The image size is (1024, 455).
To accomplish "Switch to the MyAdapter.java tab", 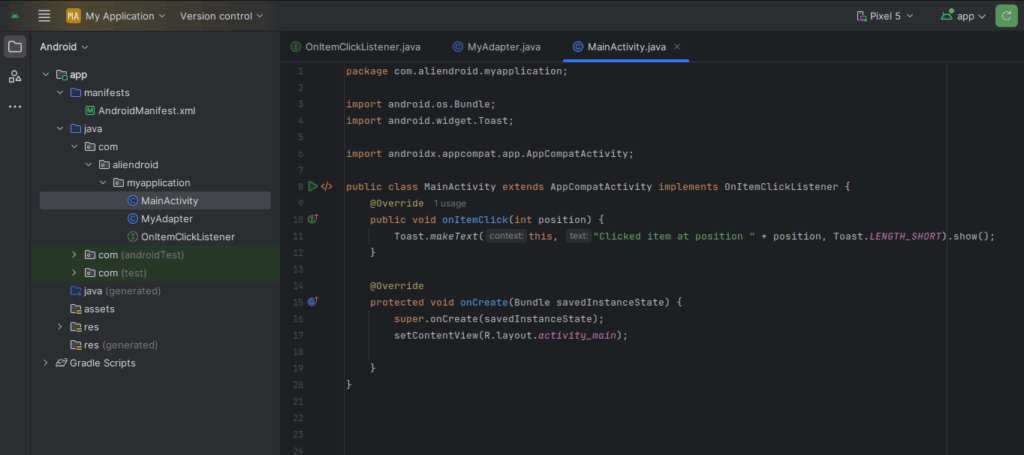I will pyautogui.click(x=496, y=46).
